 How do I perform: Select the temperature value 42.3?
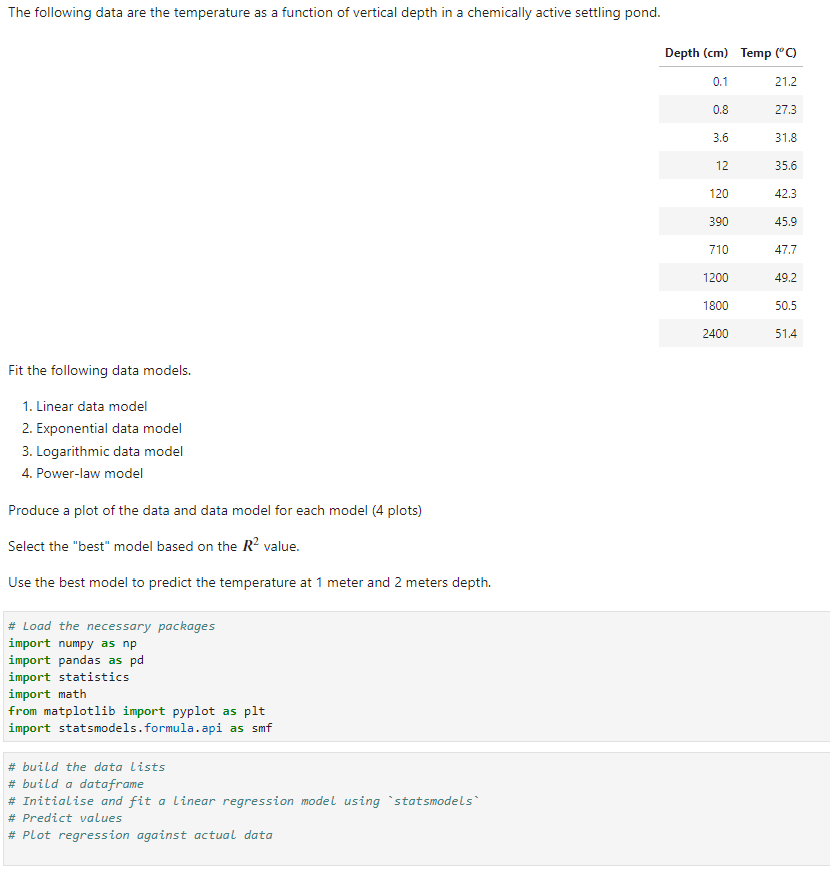click(786, 193)
